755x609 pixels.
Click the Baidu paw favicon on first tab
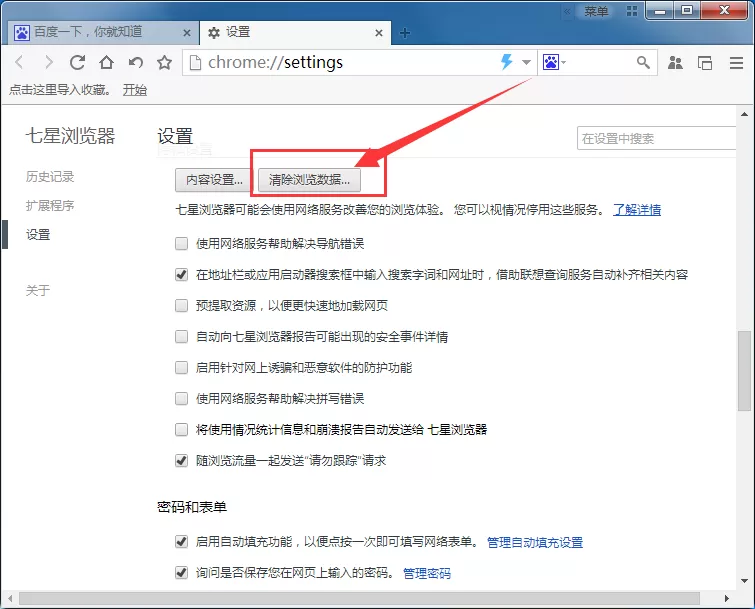coord(22,33)
